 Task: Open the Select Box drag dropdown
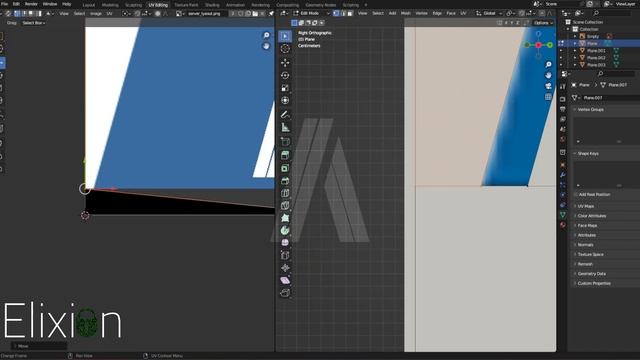34,23
